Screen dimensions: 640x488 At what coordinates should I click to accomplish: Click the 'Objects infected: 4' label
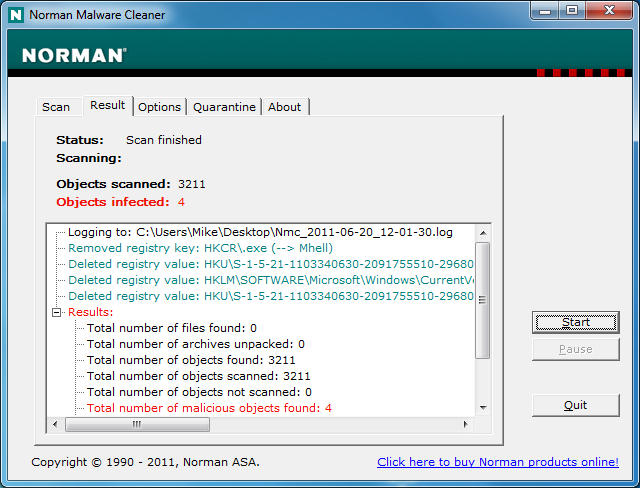120,202
